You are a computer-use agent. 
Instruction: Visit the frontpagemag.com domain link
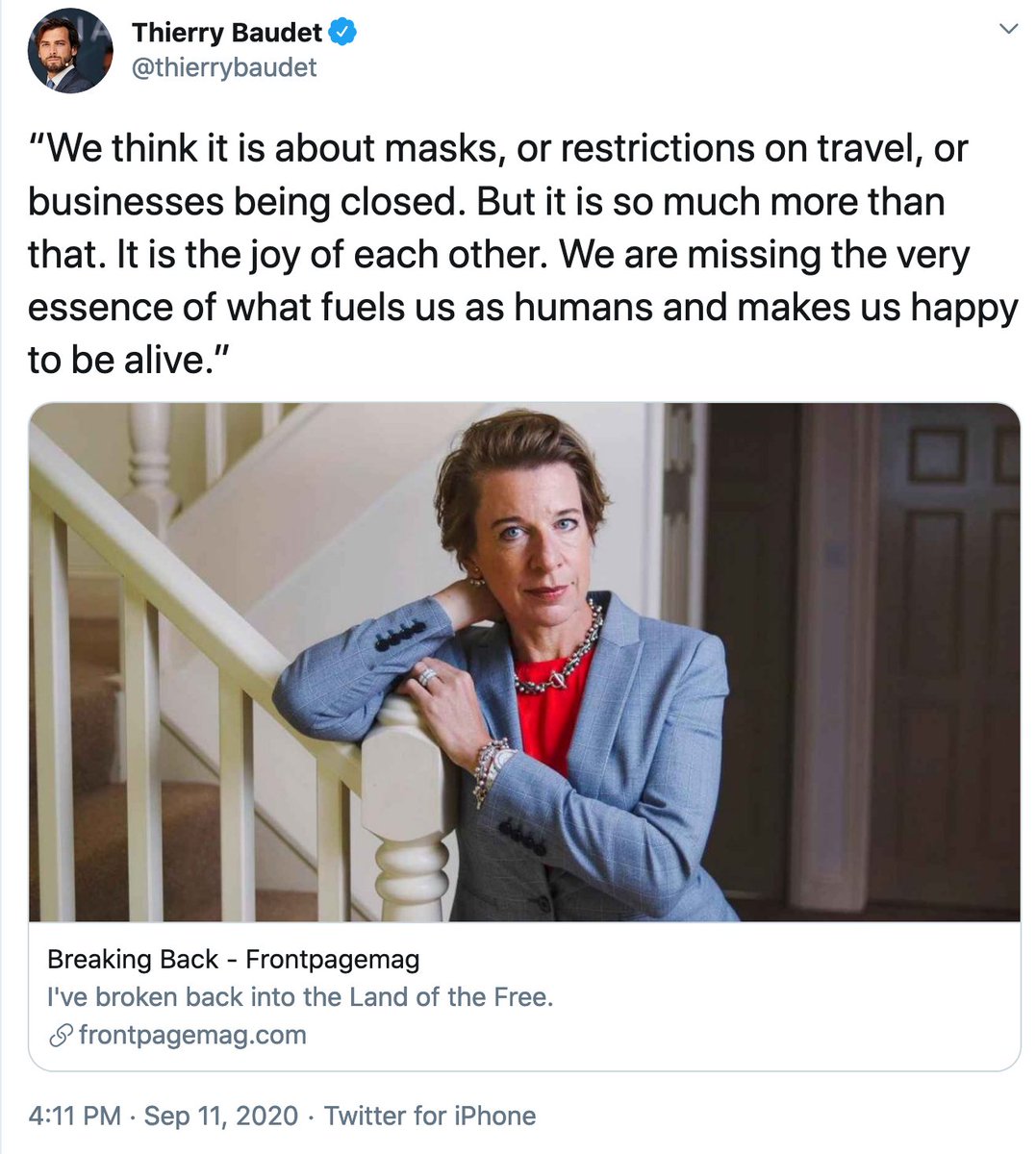tap(192, 1036)
